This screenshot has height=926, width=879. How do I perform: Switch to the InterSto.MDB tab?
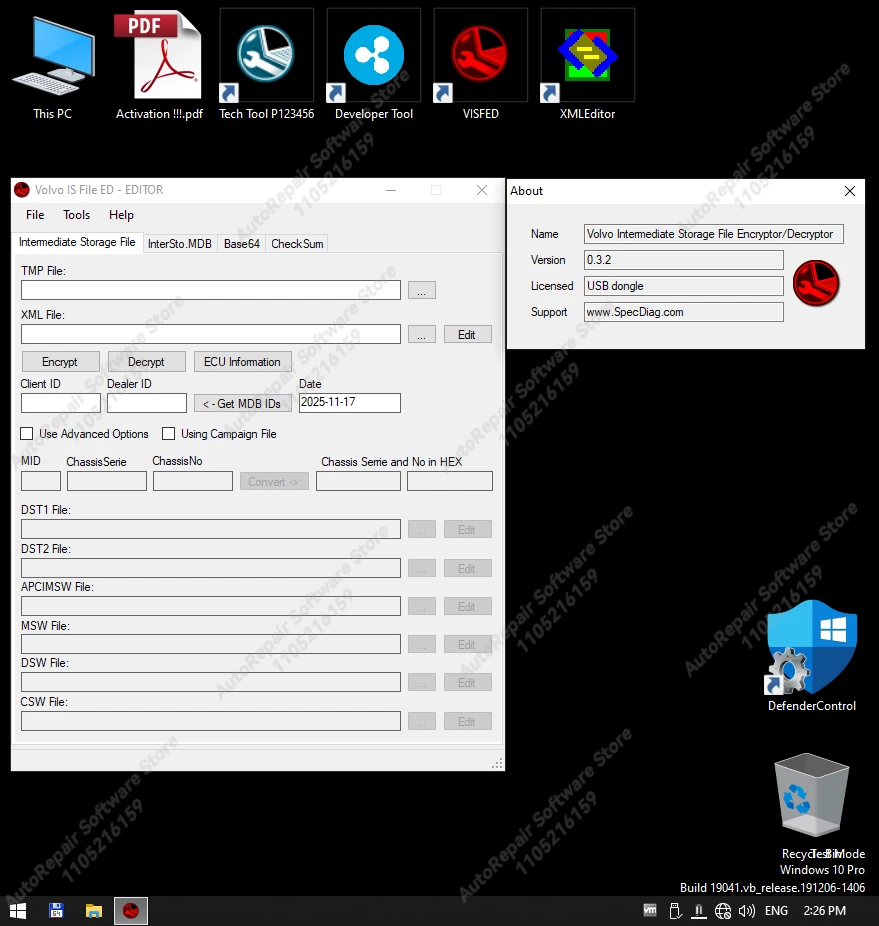pyautogui.click(x=180, y=244)
